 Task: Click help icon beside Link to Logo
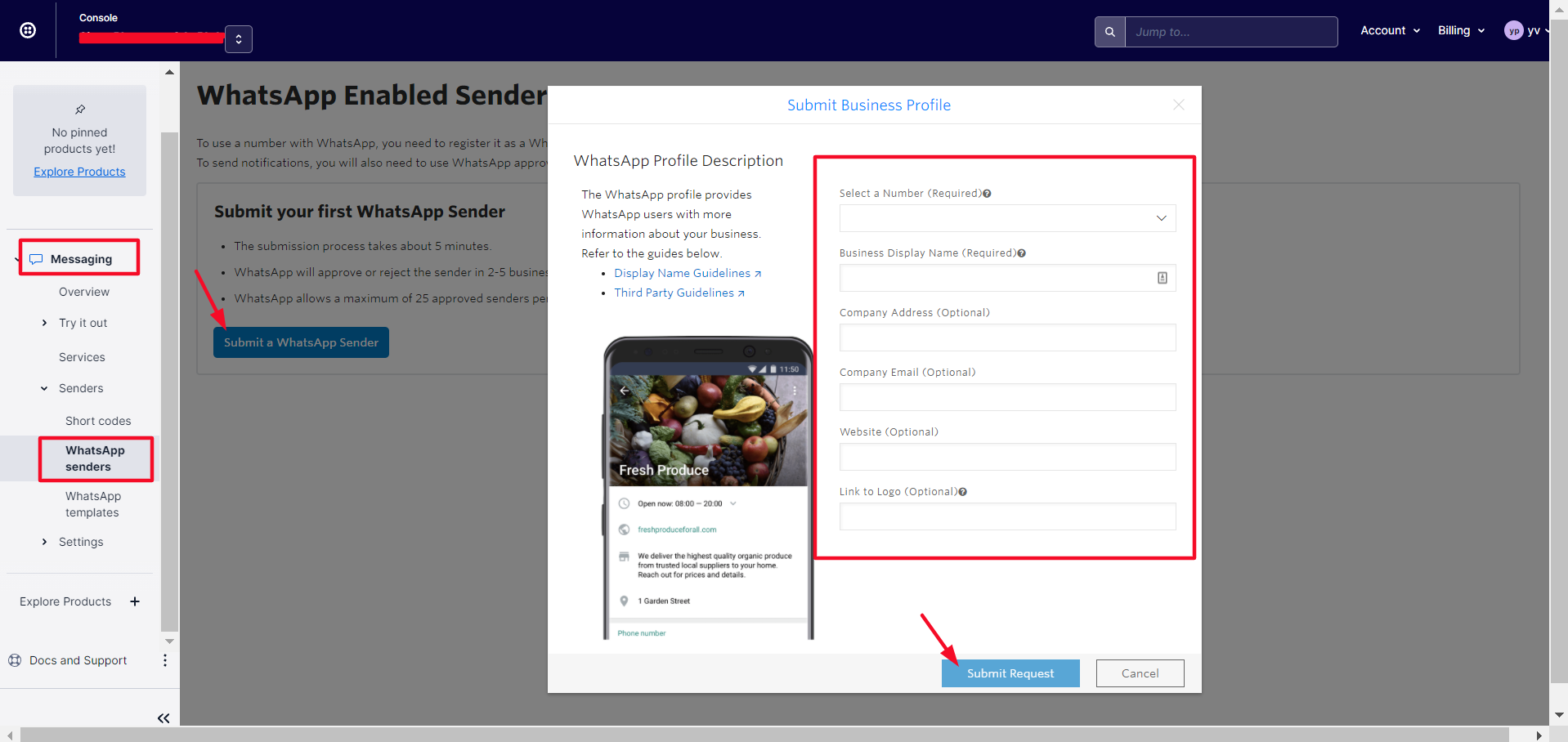point(962,492)
